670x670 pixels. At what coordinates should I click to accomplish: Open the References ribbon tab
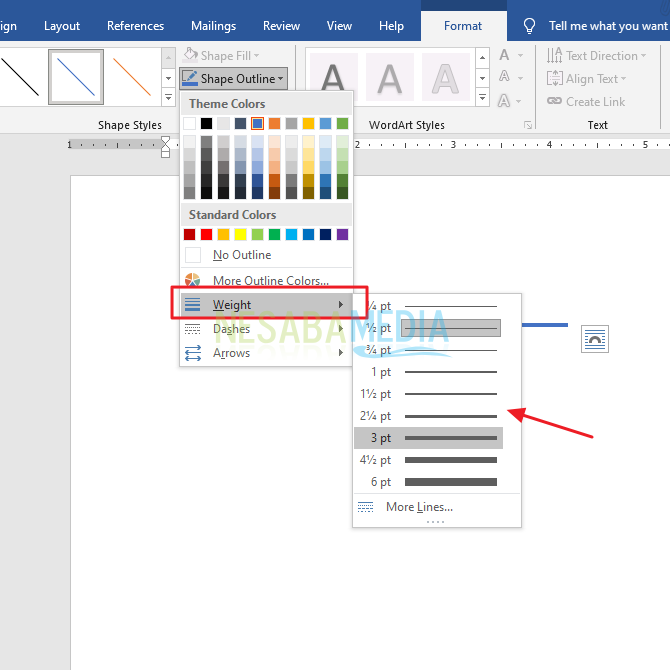coord(135,26)
